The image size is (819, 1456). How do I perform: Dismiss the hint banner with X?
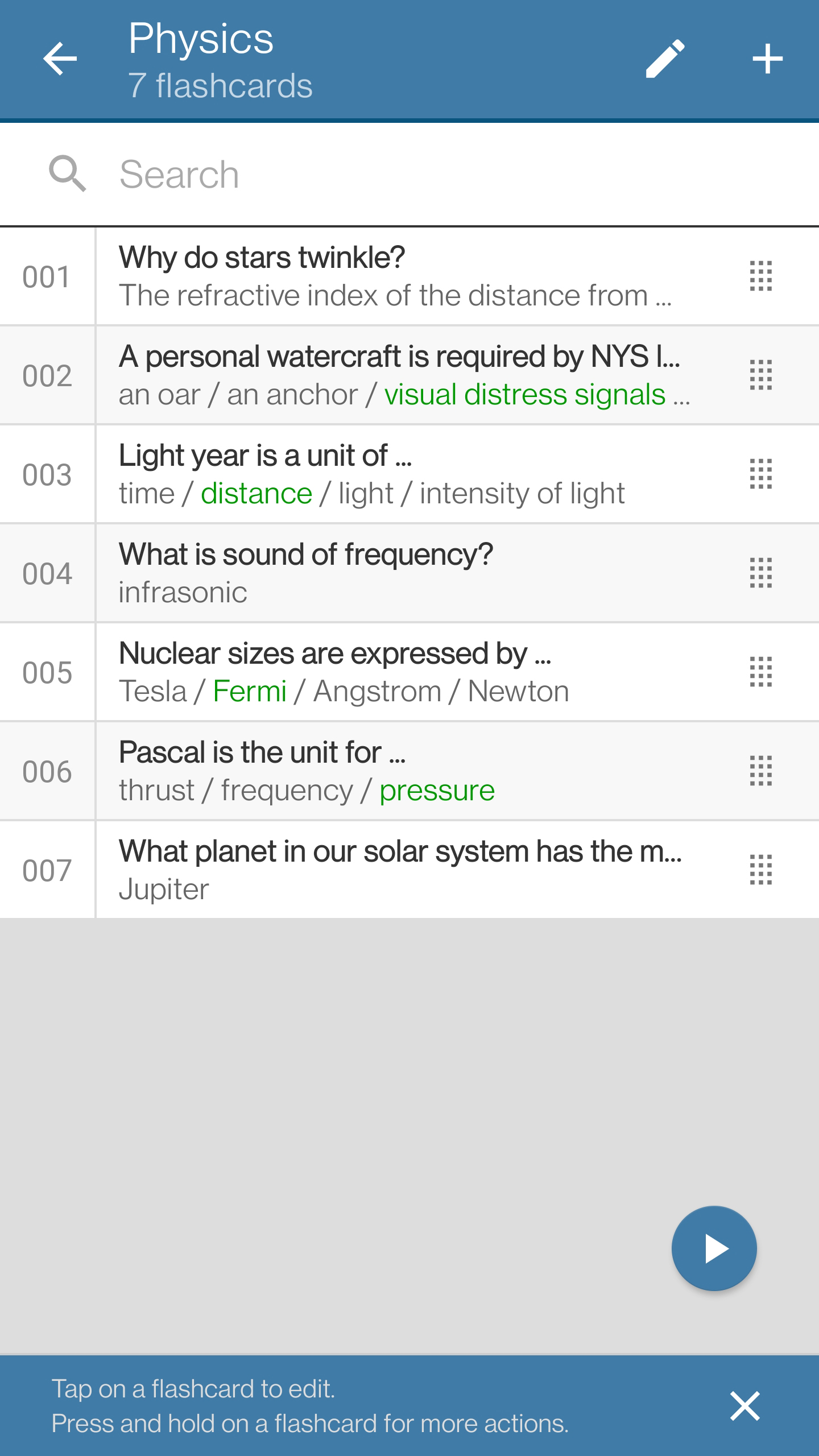[744, 1406]
